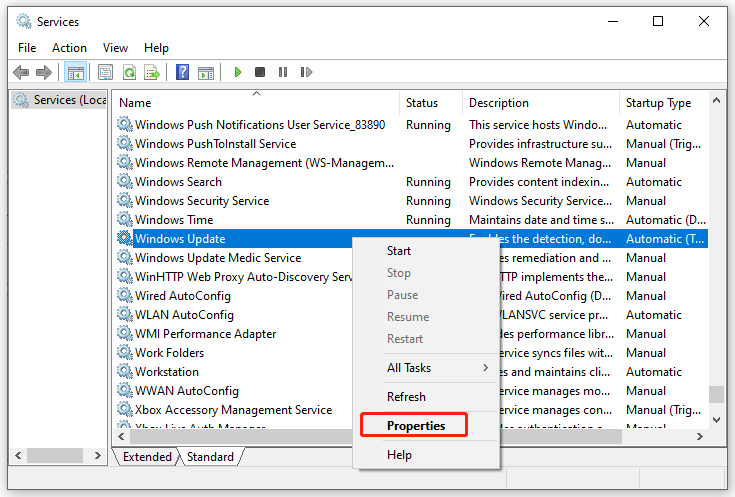Select Windows Remote Management (WS-Managem... row
The height and width of the screenshot is (497, 735).
point(411,163)
